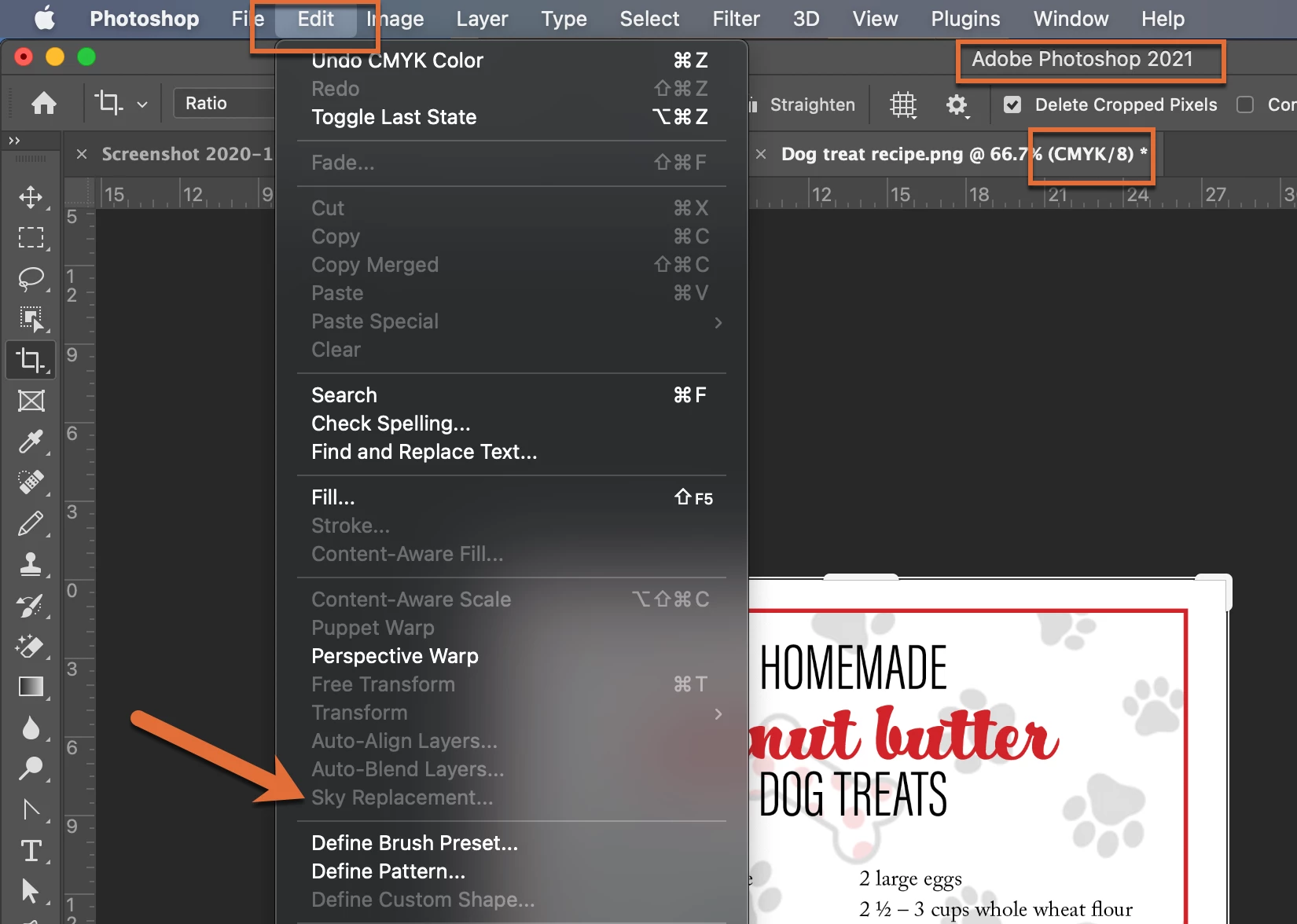The width and height of the screenshot is (1297, 924).
Task: Open the Help menu
Action: pos(1163,18)
